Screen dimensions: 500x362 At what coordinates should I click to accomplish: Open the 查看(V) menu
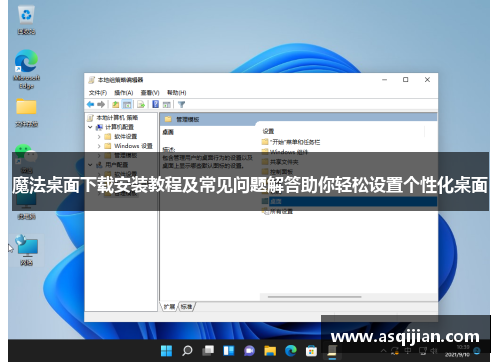[150, 93]
